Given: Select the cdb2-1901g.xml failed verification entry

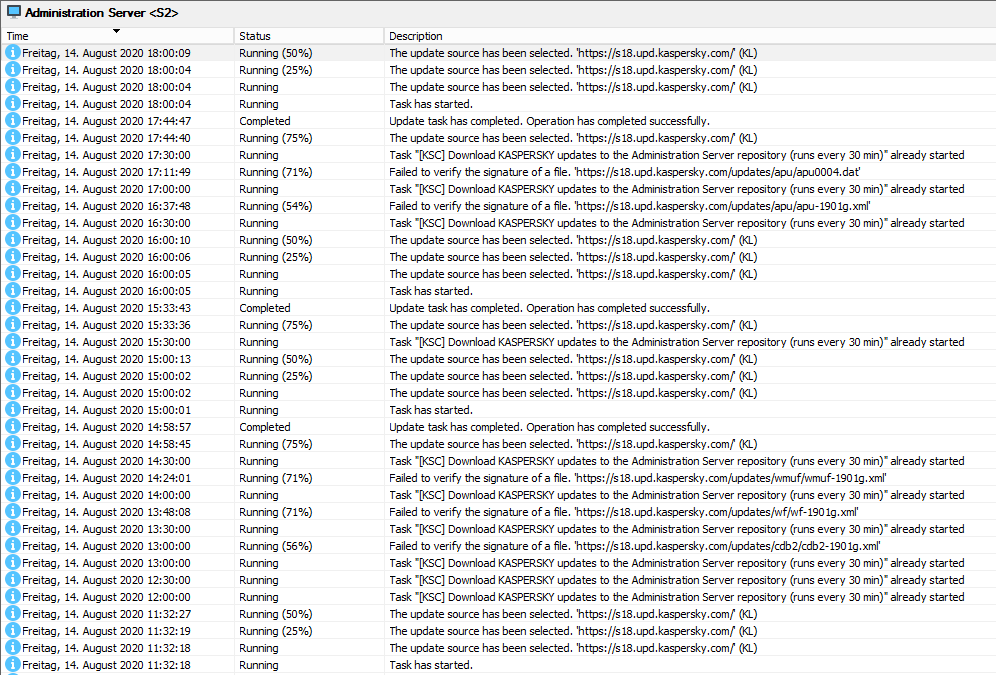Looking at the screenshot, I should (x=635, y=546).
